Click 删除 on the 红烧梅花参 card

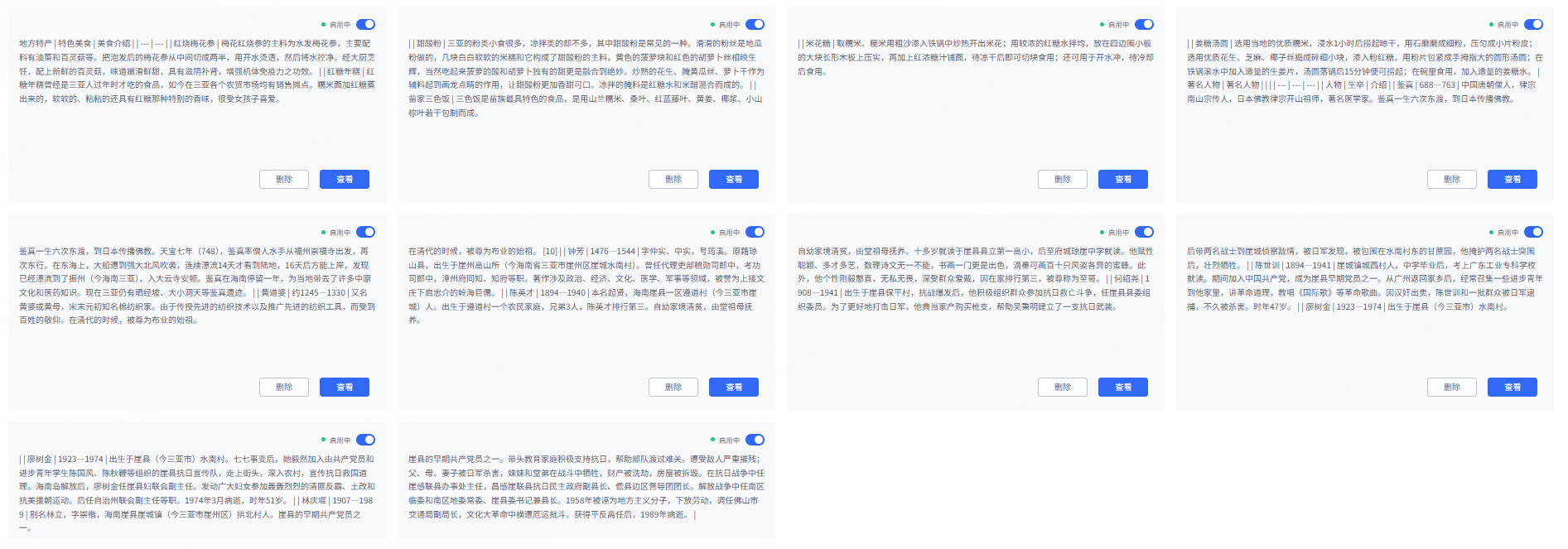(x=284, y=180)
